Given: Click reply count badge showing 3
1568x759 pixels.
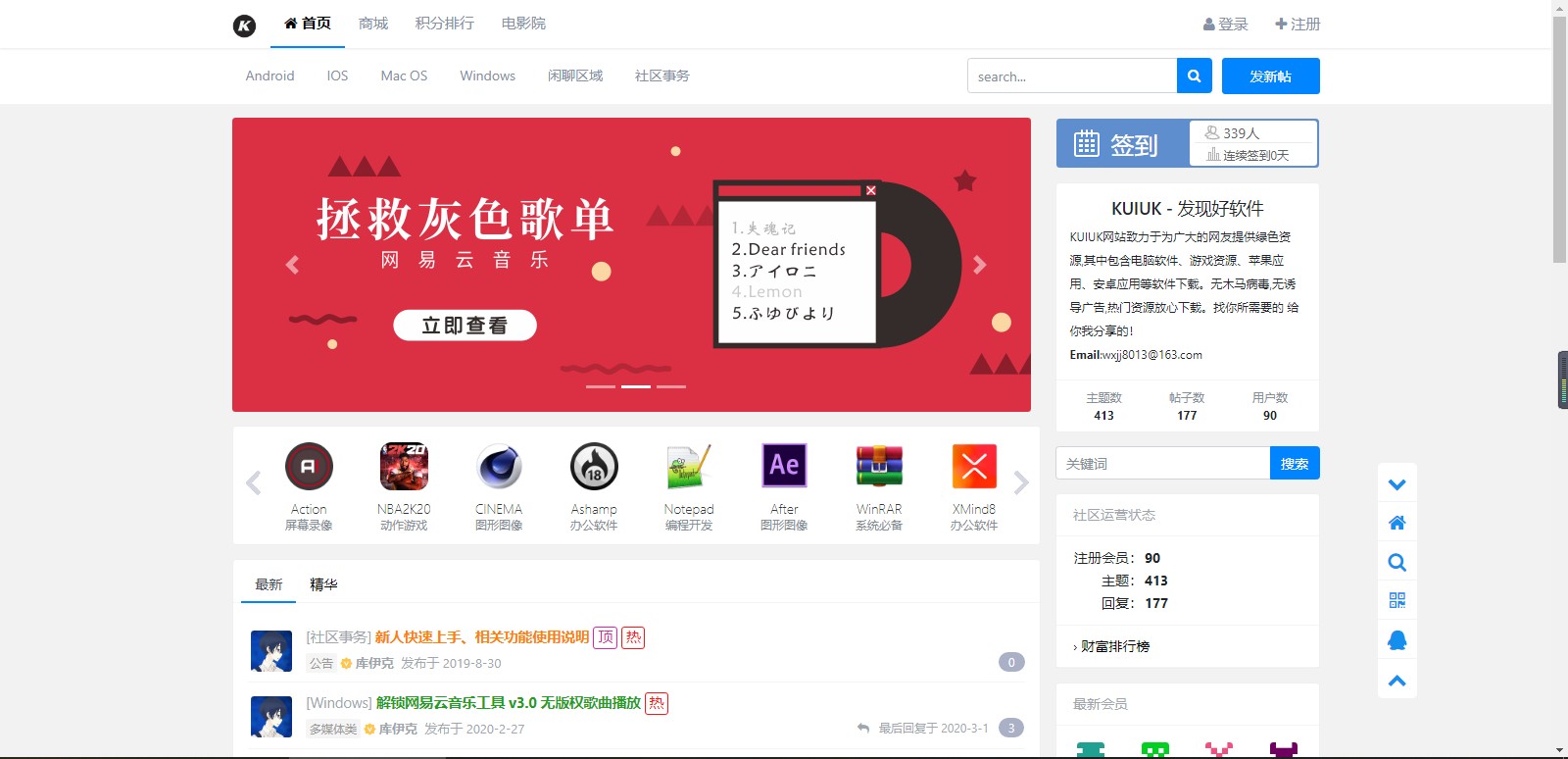Looking at the screenshot, I should pos(1011,728).
